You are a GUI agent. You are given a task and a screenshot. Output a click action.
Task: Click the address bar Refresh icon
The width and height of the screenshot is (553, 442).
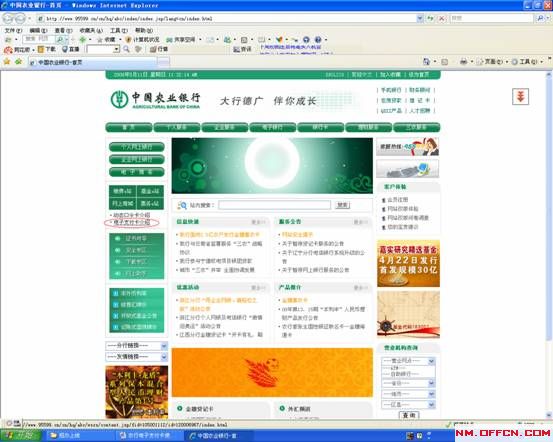point(431,18)
